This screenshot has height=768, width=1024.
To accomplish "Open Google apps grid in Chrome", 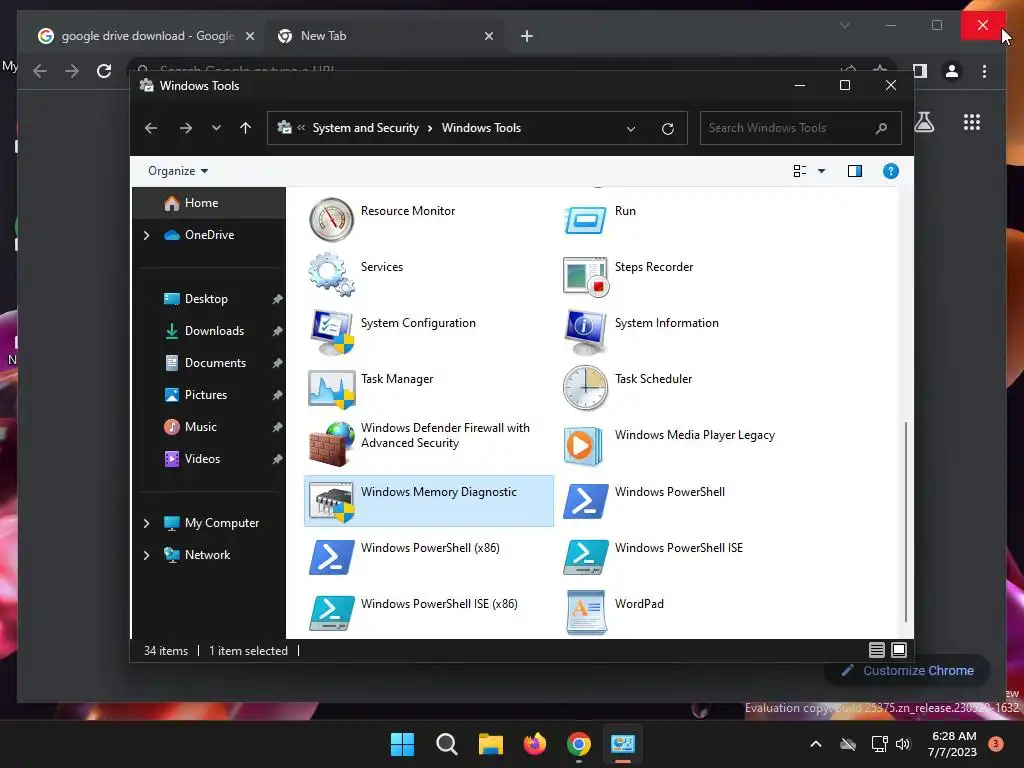I will click(972, 122).
